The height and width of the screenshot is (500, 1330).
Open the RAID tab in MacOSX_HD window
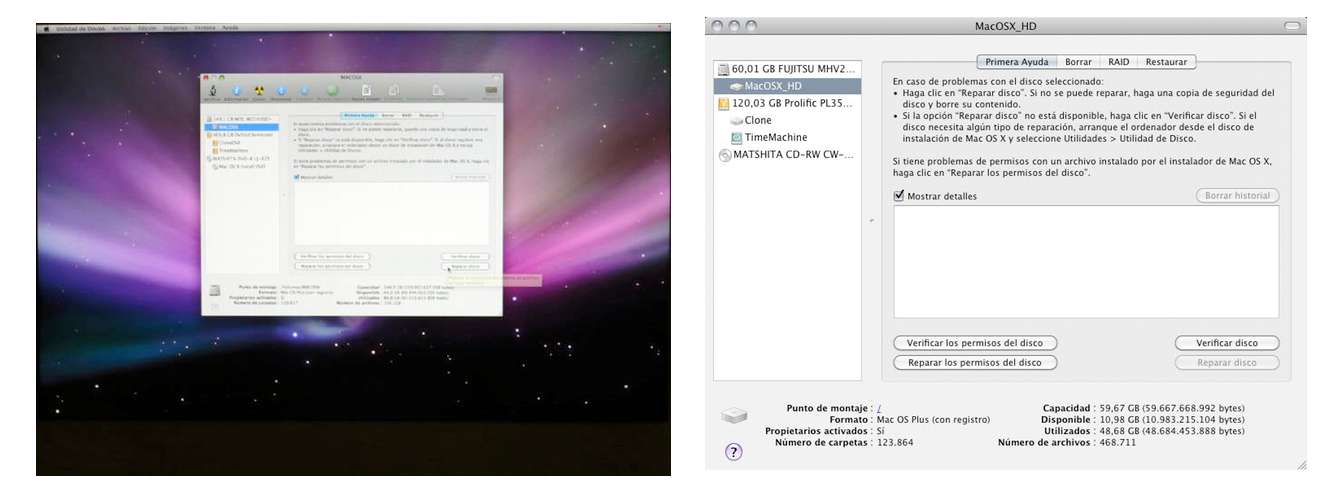click(x=1118, y=62)
